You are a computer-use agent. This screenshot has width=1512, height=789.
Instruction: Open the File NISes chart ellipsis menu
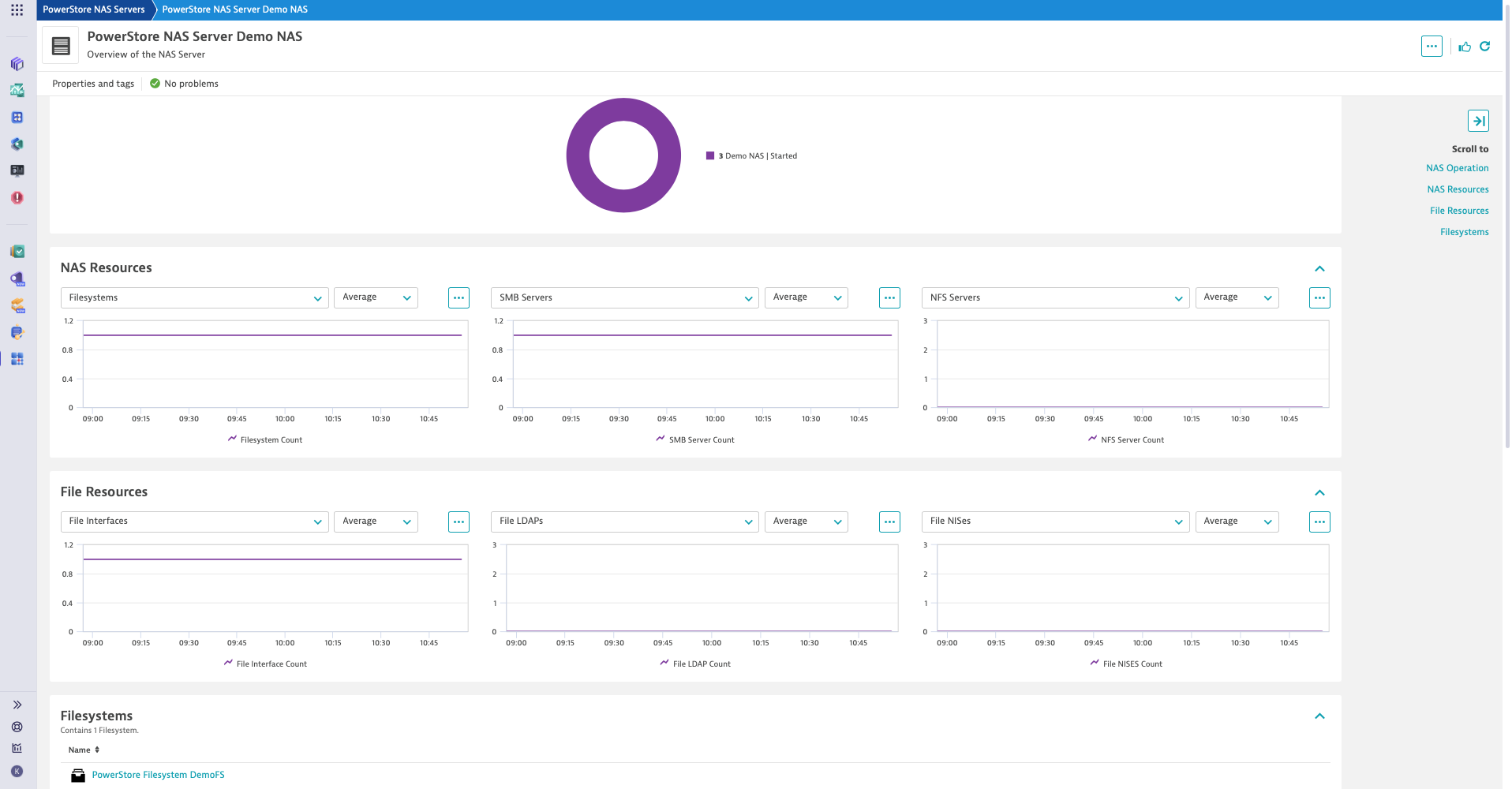[x=1319, y=522]
